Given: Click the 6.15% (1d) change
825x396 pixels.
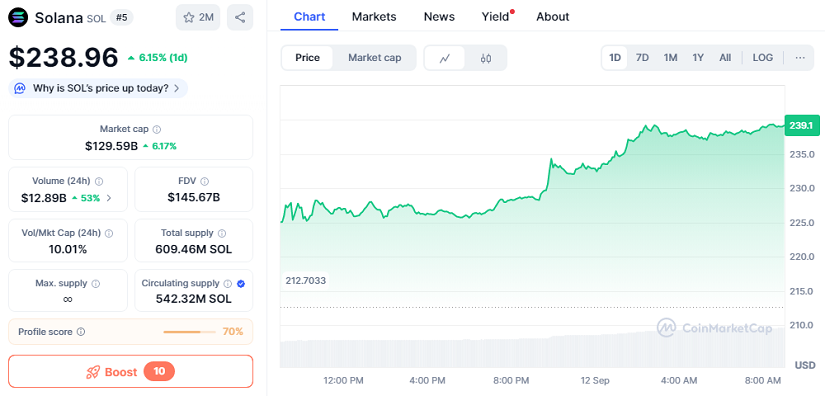Looking at the screenshot, I should (158, 58).
